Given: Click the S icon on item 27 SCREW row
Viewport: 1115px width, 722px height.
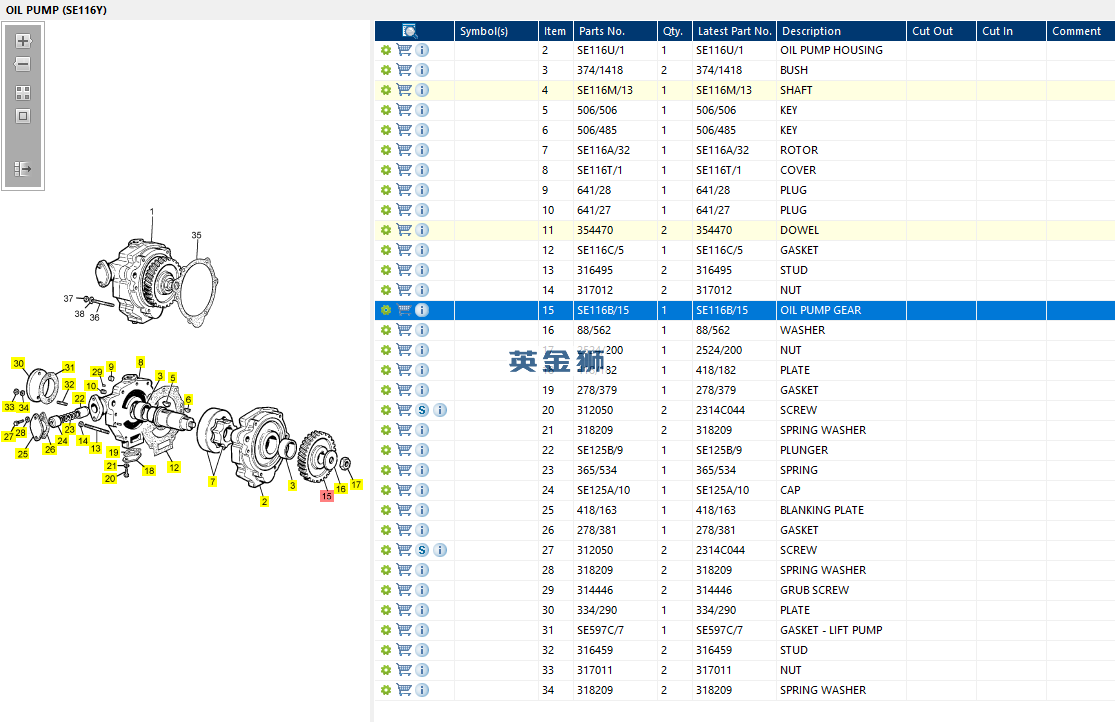Looking at the screenshot, I should [422, 550].
